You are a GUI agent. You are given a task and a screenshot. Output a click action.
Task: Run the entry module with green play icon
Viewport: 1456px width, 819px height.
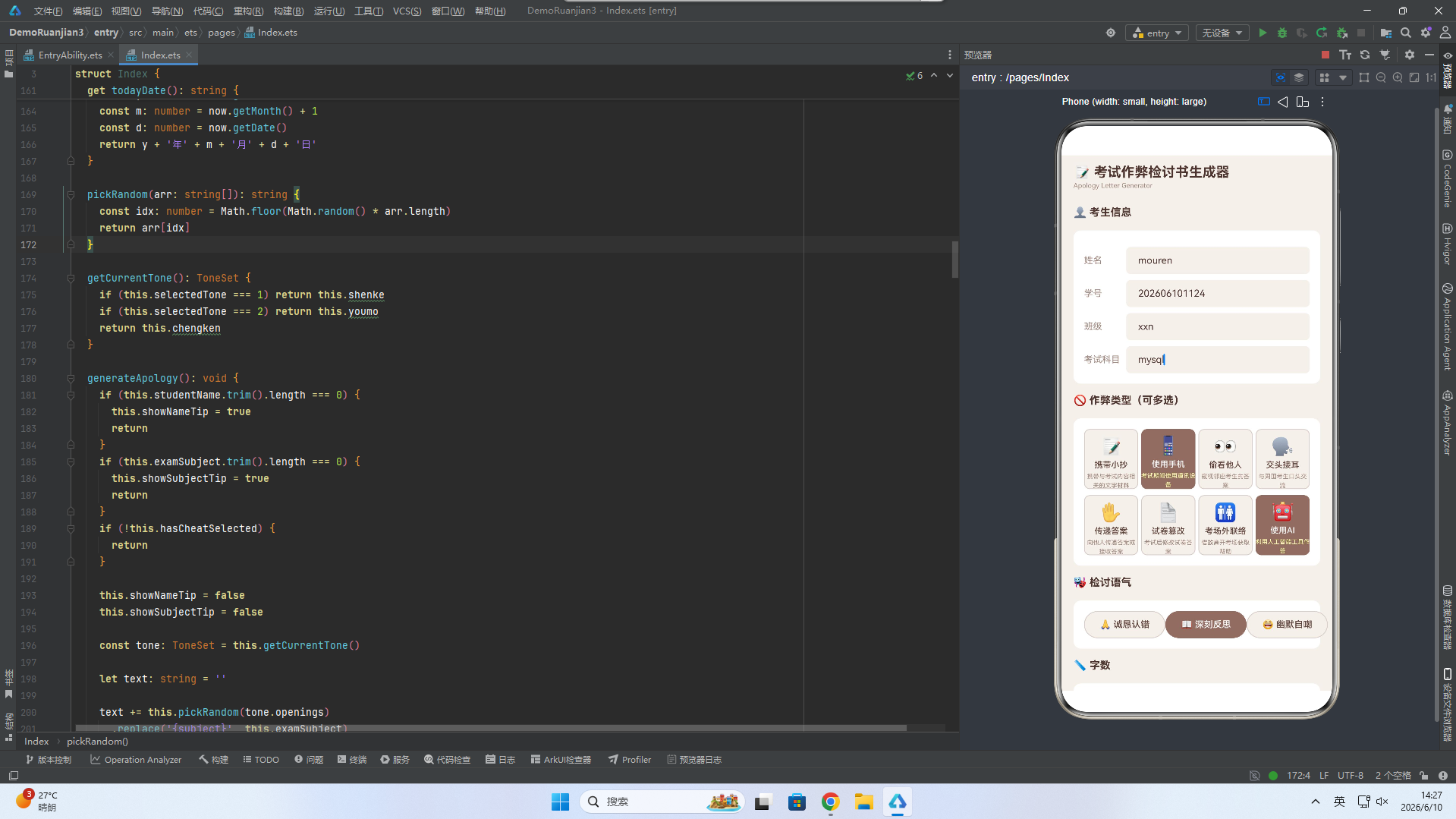tap(1263, 33)
